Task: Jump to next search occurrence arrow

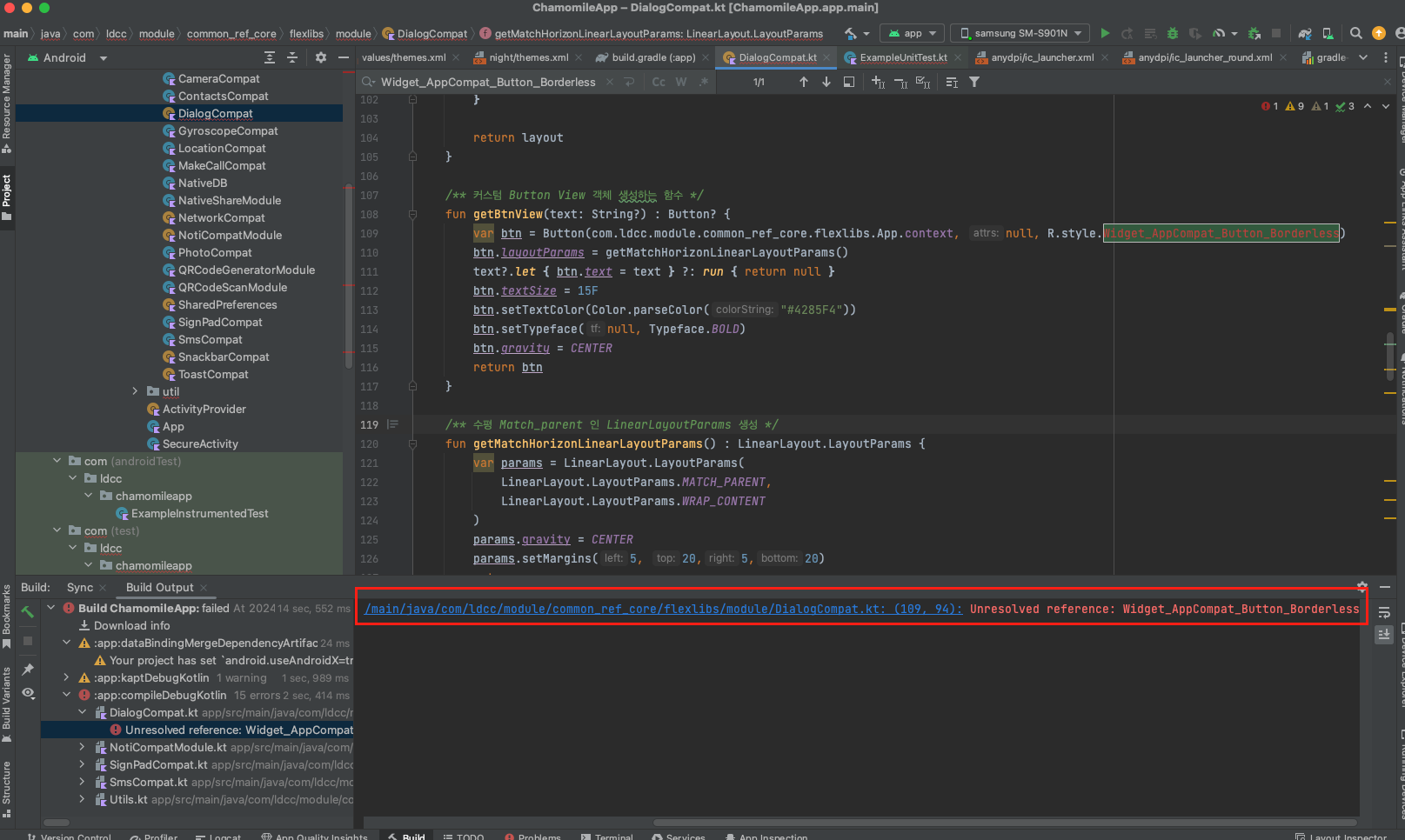Action: pyautogui.click(x=826, y=82)
